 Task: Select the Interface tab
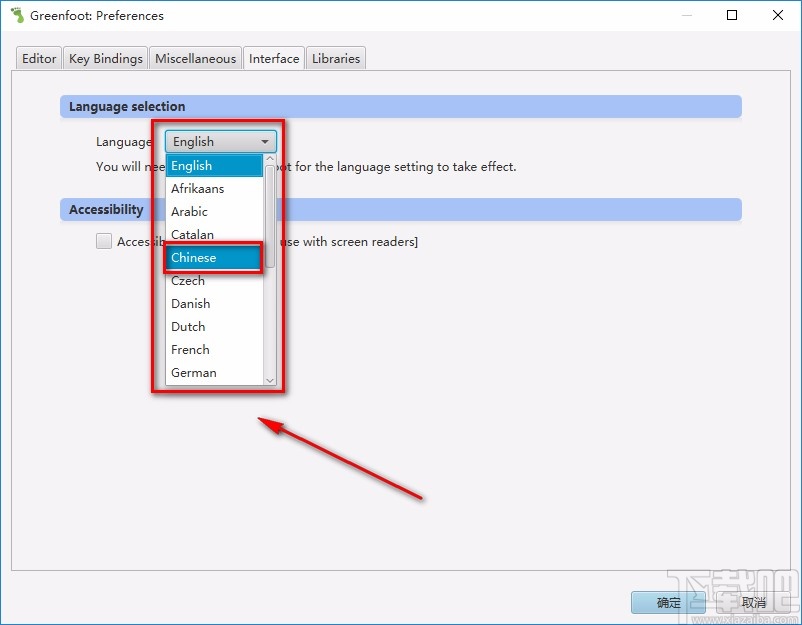pyautogui.click(x=274, y=58)
